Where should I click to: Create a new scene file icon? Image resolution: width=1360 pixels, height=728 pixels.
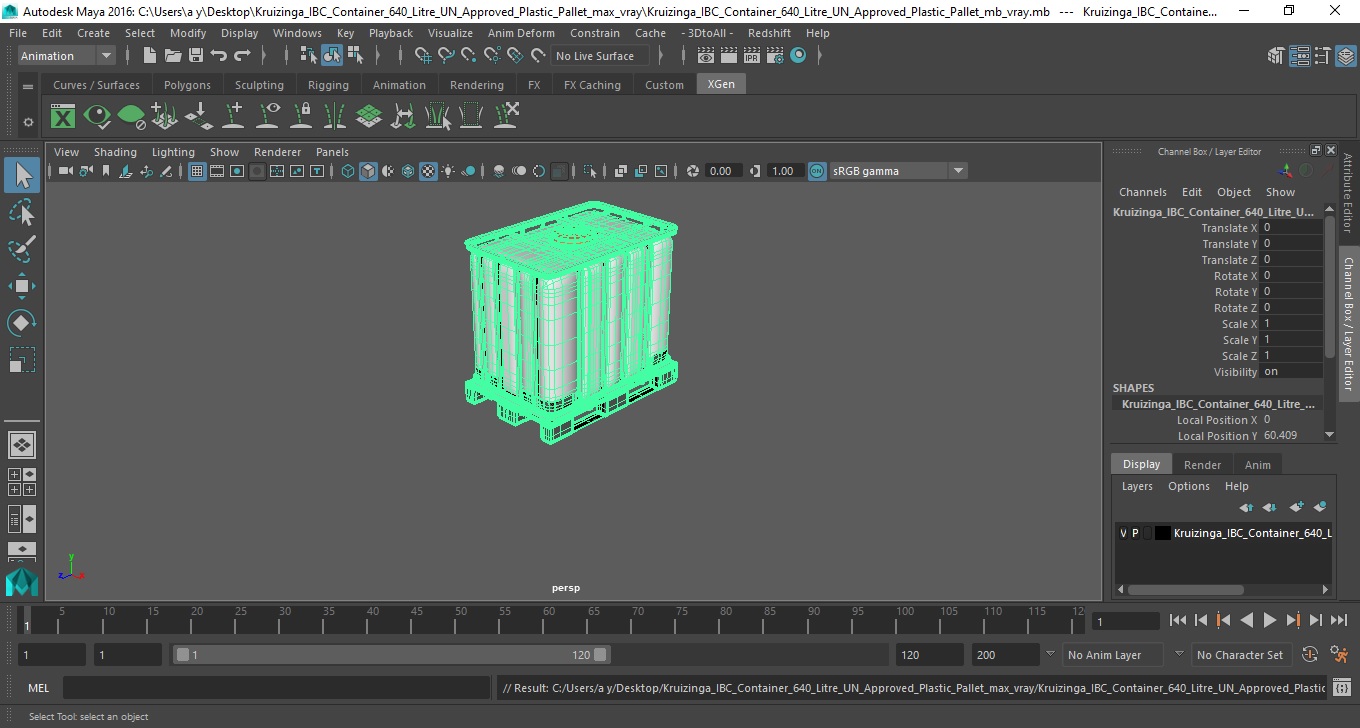pos(149,56)
